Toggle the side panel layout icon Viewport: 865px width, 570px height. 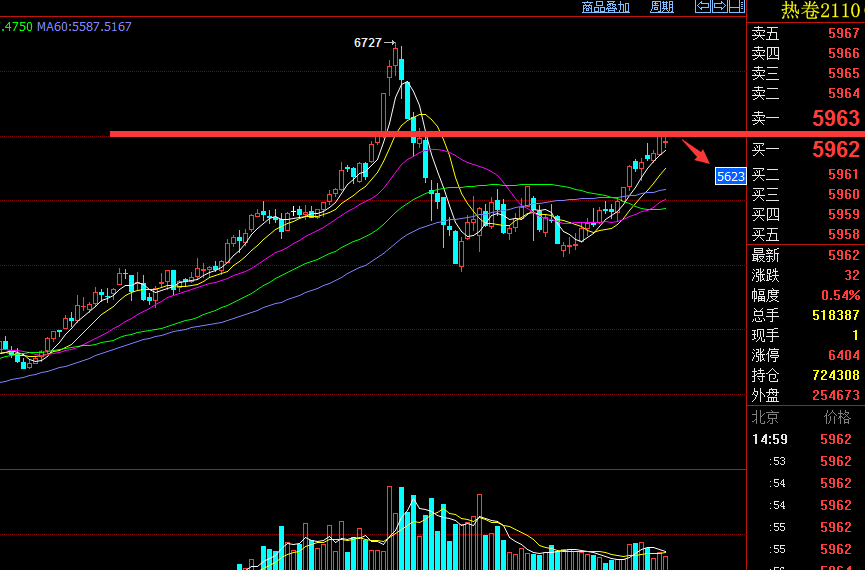[736, 7]
